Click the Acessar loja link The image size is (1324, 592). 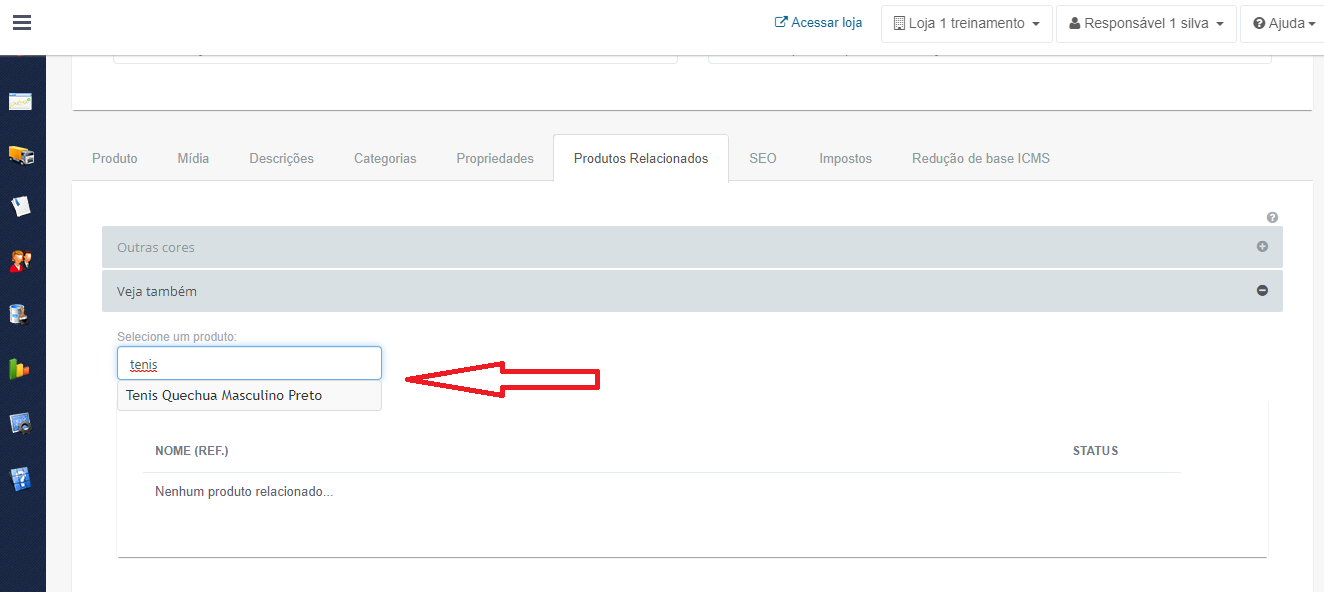click(x=818, y=22)
